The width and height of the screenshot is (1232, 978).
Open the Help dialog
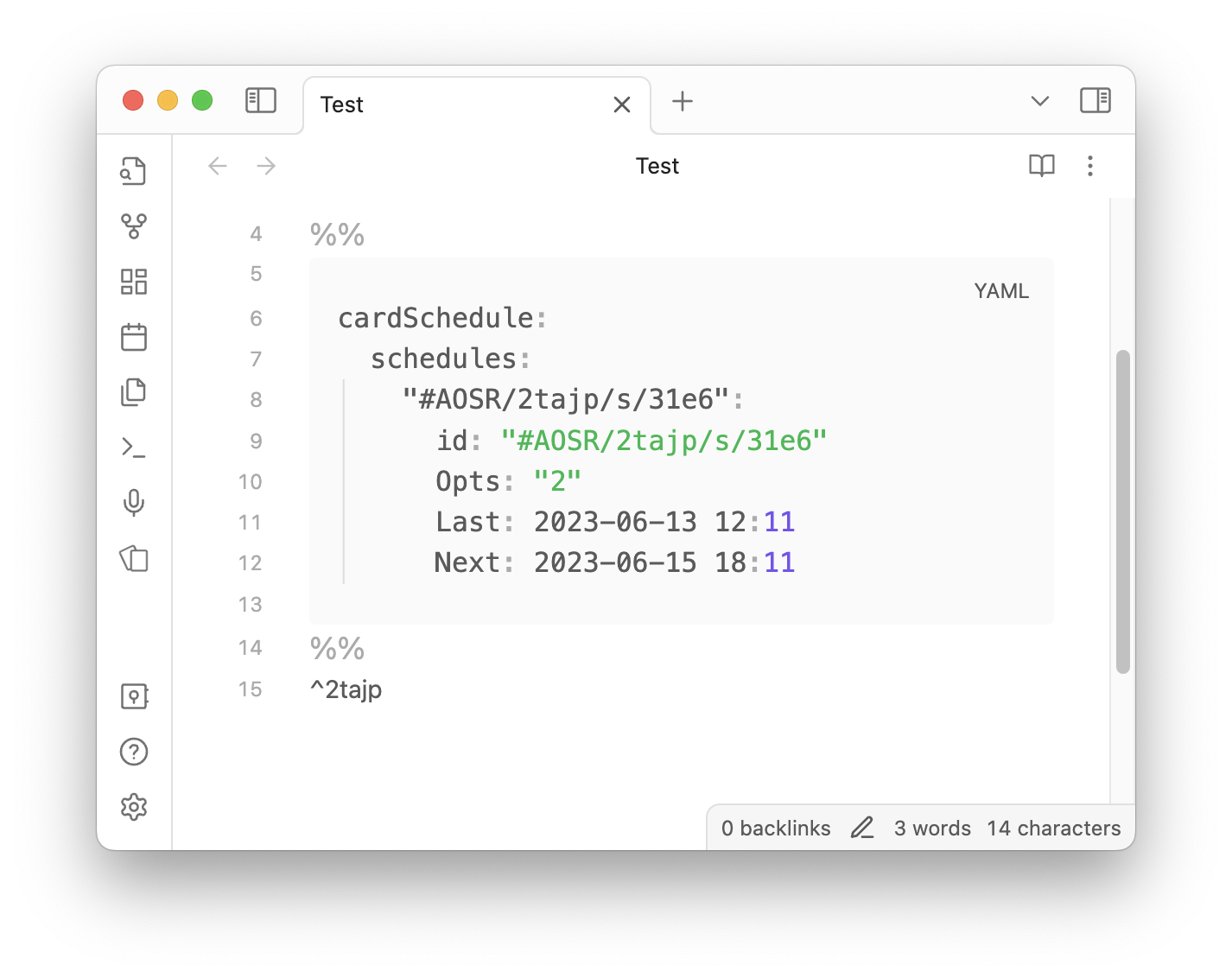[x=133, y=752]
